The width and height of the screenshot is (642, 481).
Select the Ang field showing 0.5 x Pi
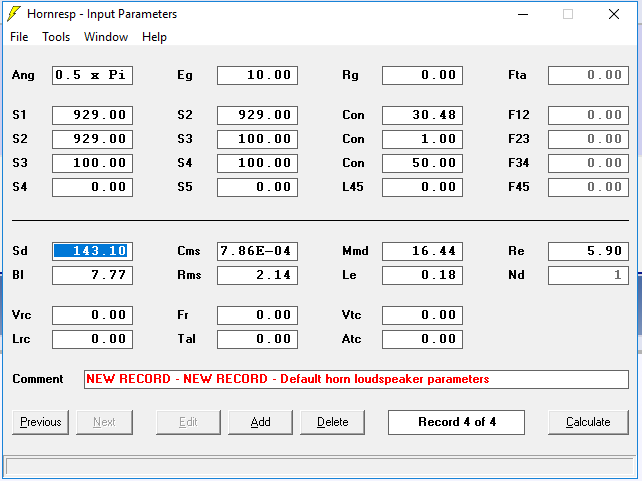(x=93, y=75)
